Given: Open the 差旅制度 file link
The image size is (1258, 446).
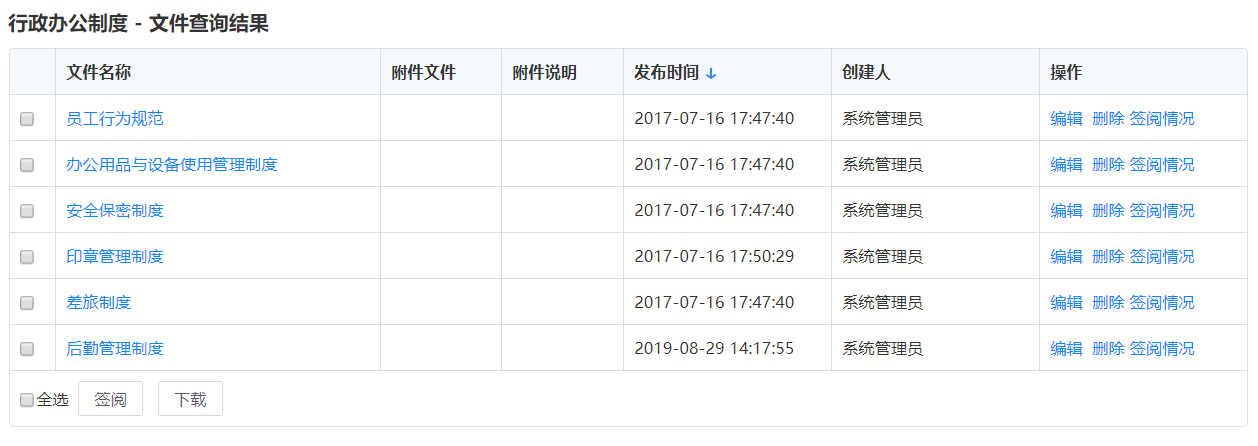Looking at the screenshot, I should tap(99, 303).
